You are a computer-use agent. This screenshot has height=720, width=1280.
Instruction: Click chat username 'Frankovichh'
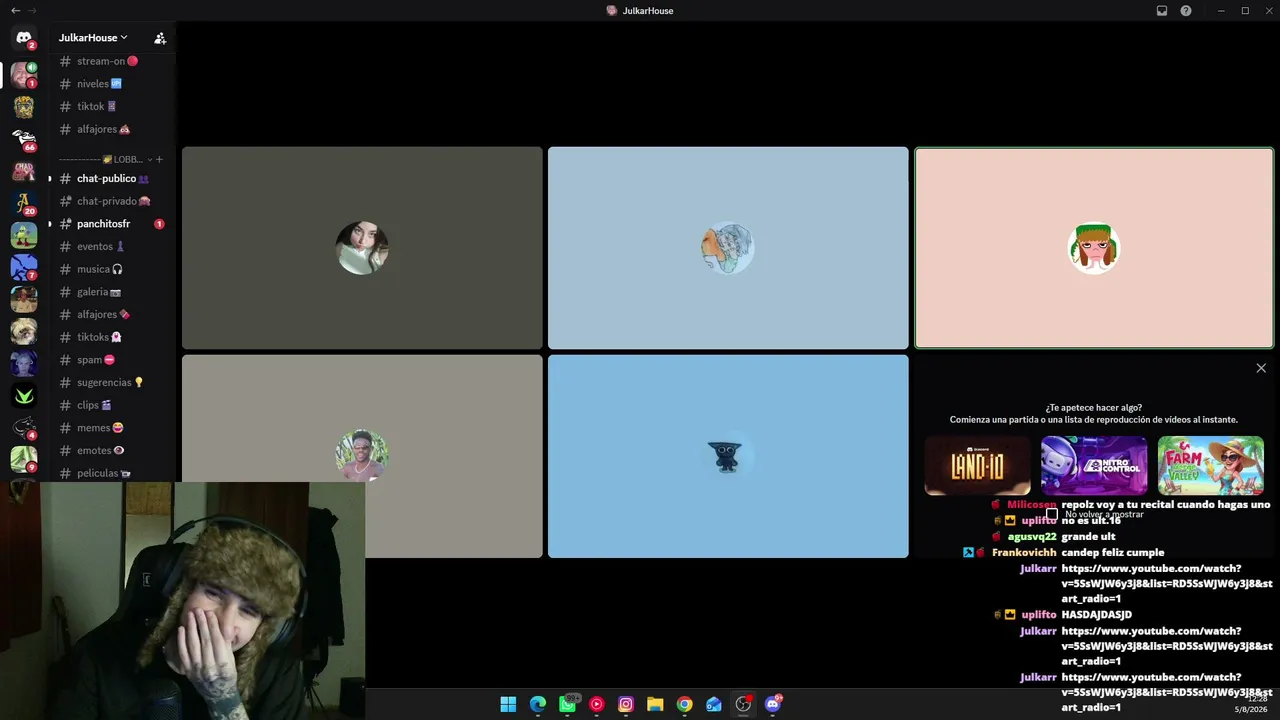point(1024,553)
